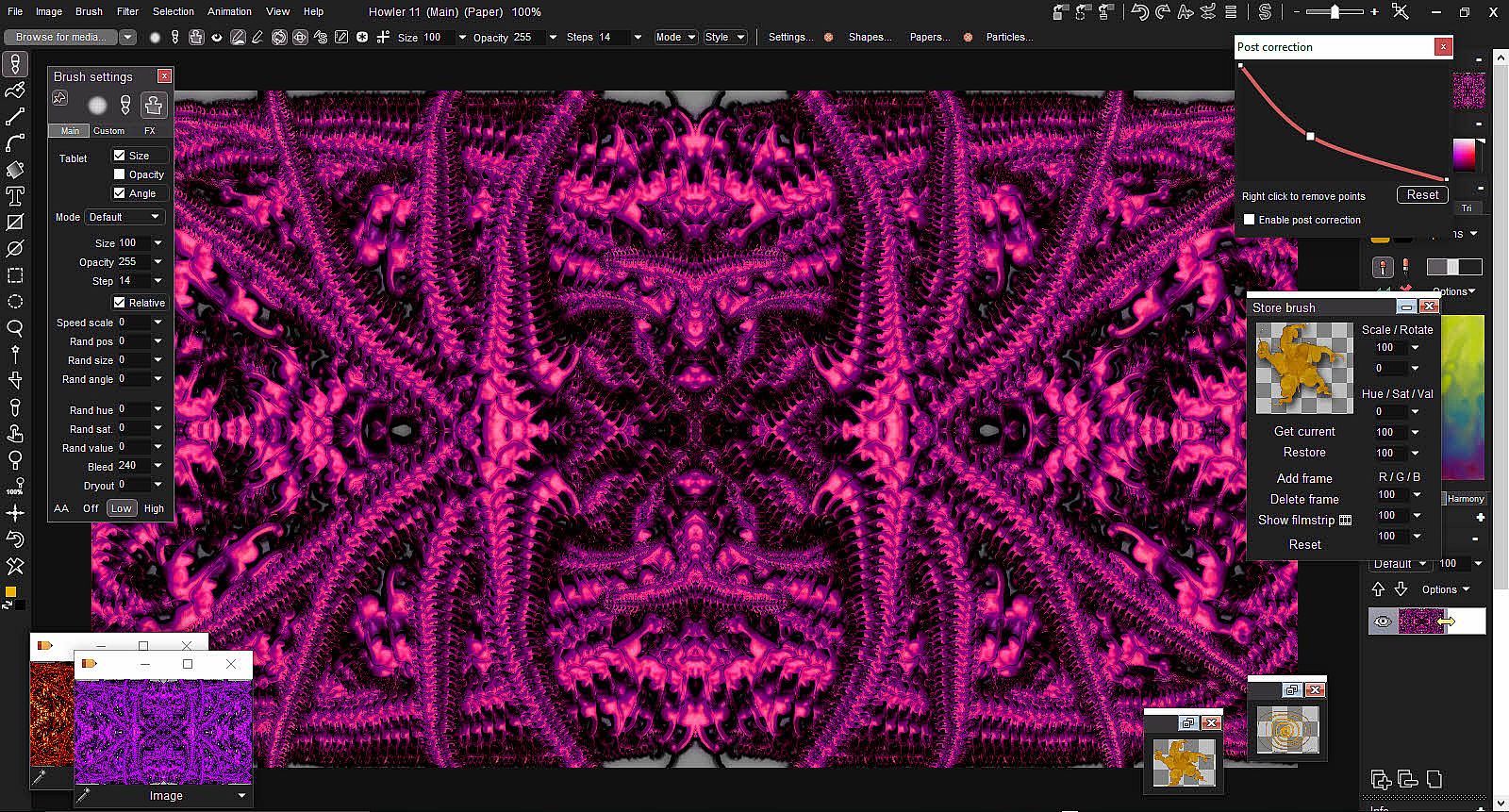Move layer up with the up arrow
Image resolution: width=1509 pixels, height=812 pixels.
click(1378, 589)
